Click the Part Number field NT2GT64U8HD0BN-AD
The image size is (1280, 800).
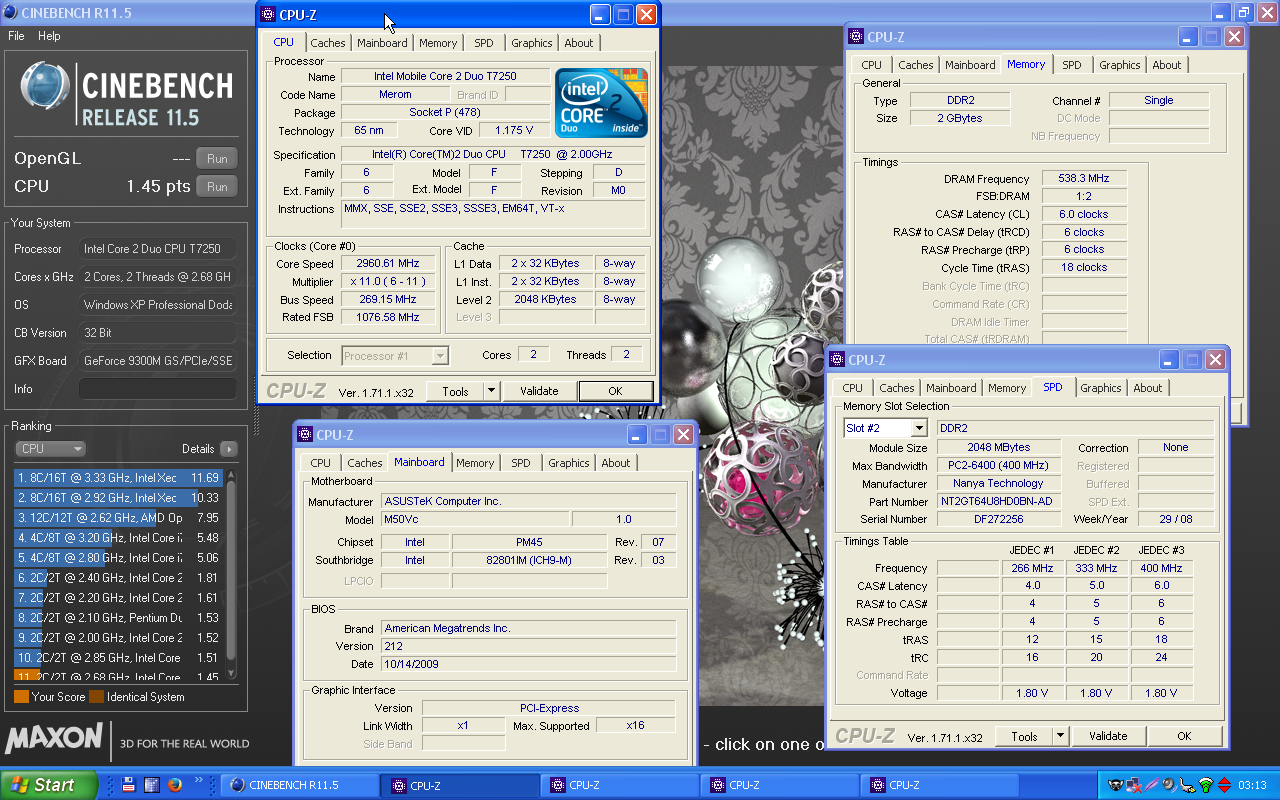coord(999,501)
